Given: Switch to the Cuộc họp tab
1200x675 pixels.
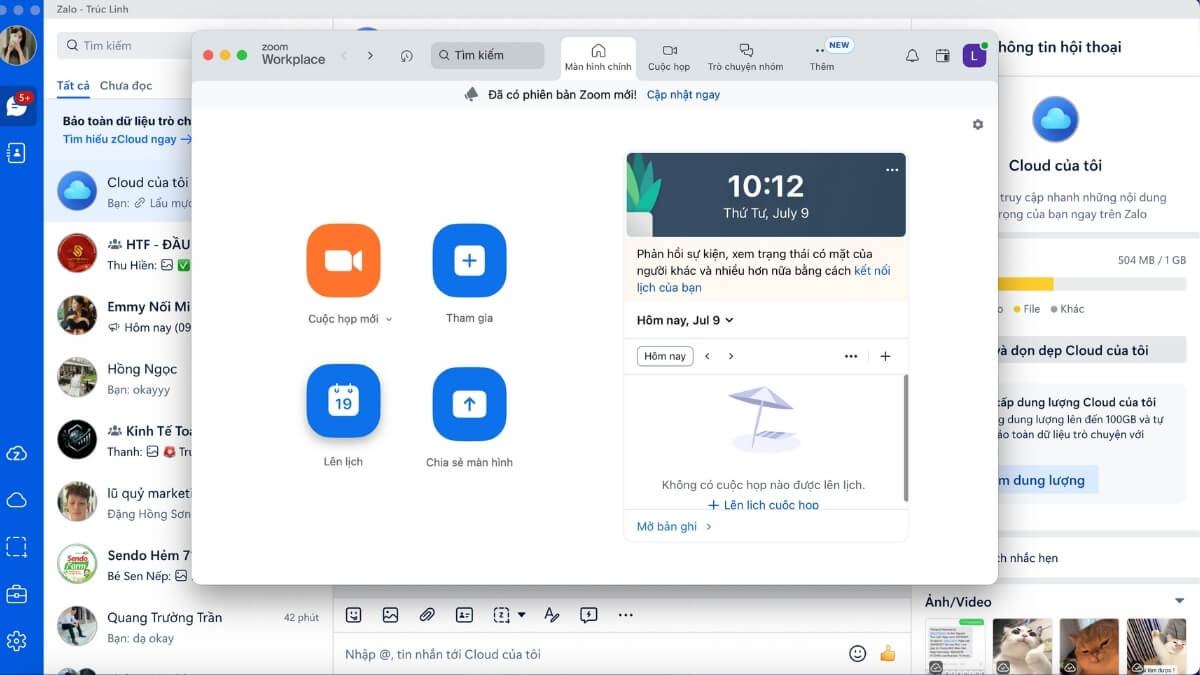Looking at the screenshot, I should pyautogui.click(x=668, y=56).
